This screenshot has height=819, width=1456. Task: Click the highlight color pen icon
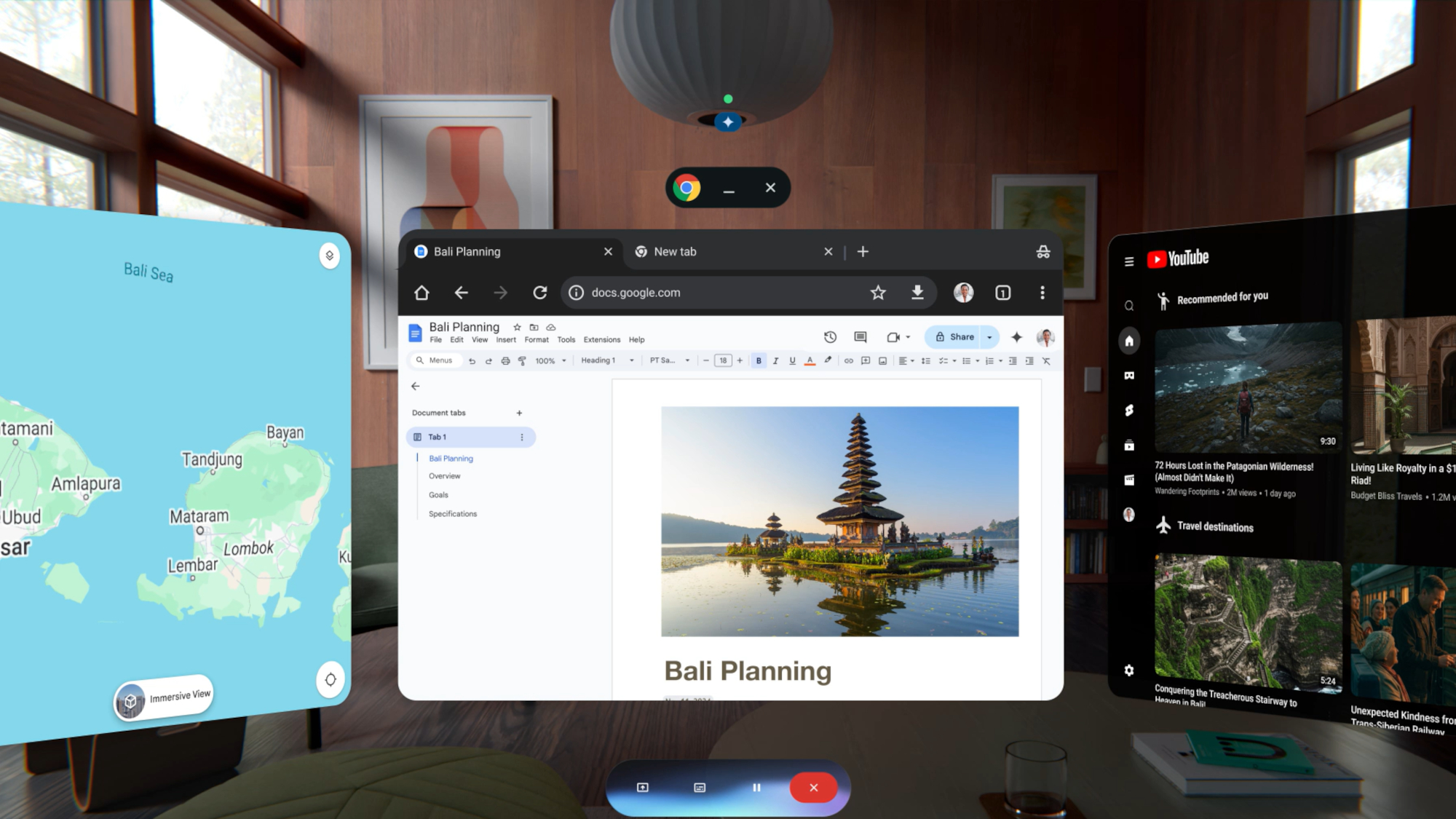click(828, 360)
